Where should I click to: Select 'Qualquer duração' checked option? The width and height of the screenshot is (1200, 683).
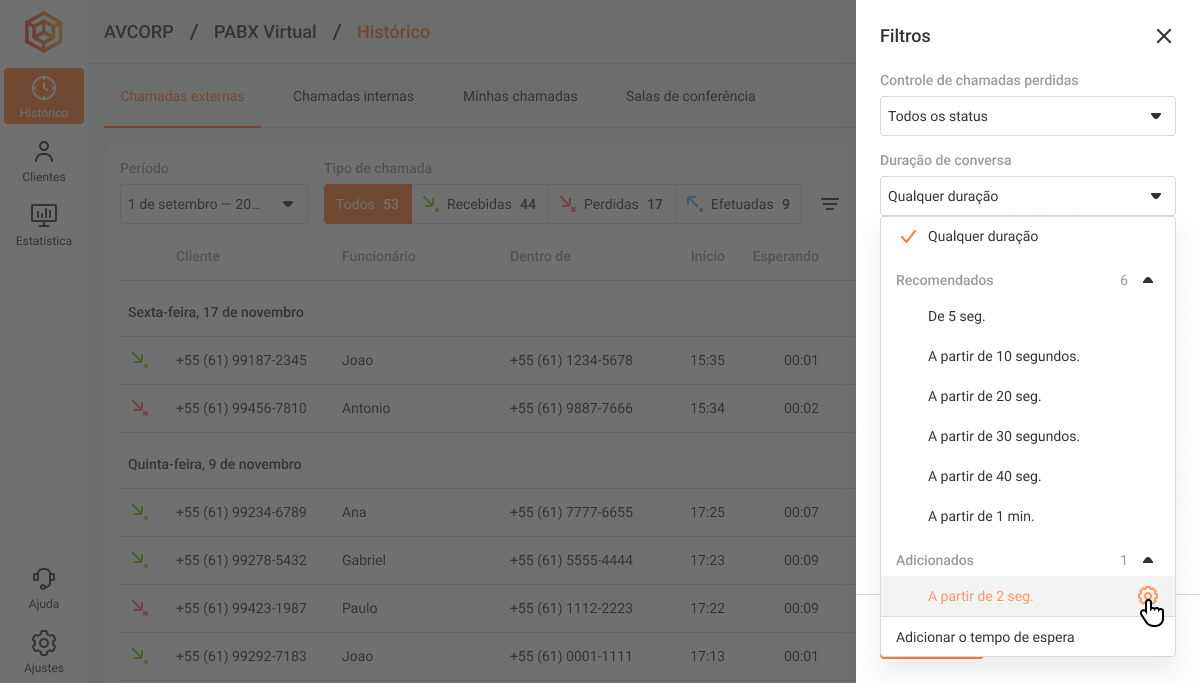(x=982, y=237)
